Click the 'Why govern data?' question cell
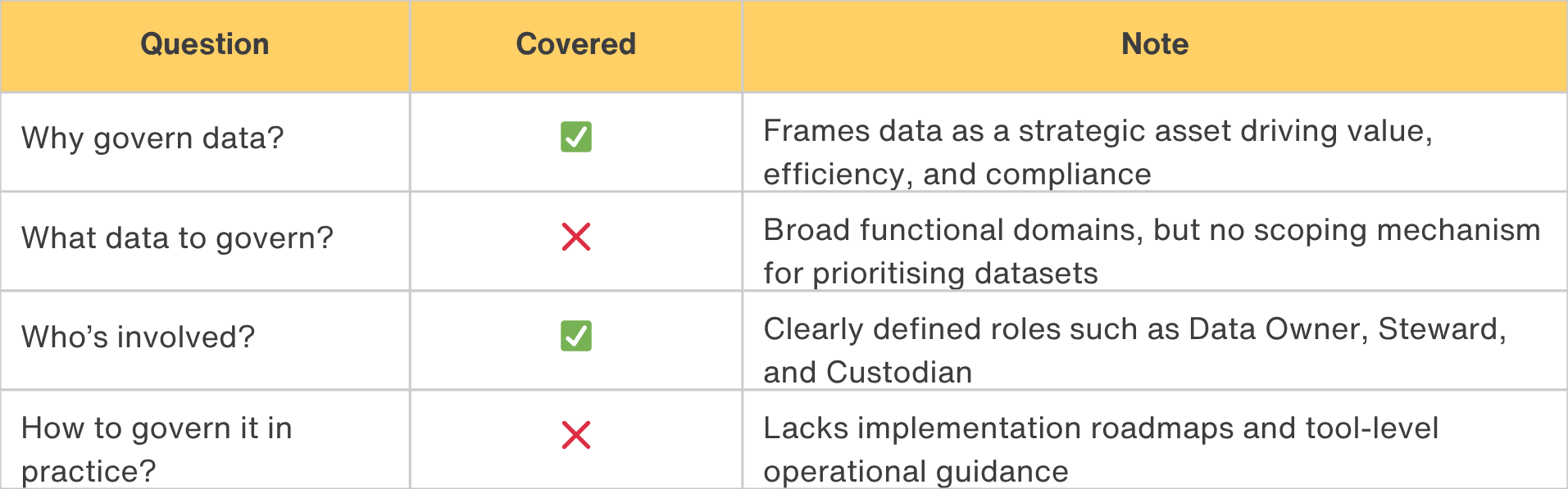The width and height of the screenshot is (1568, 489). [x=152, y=138]
